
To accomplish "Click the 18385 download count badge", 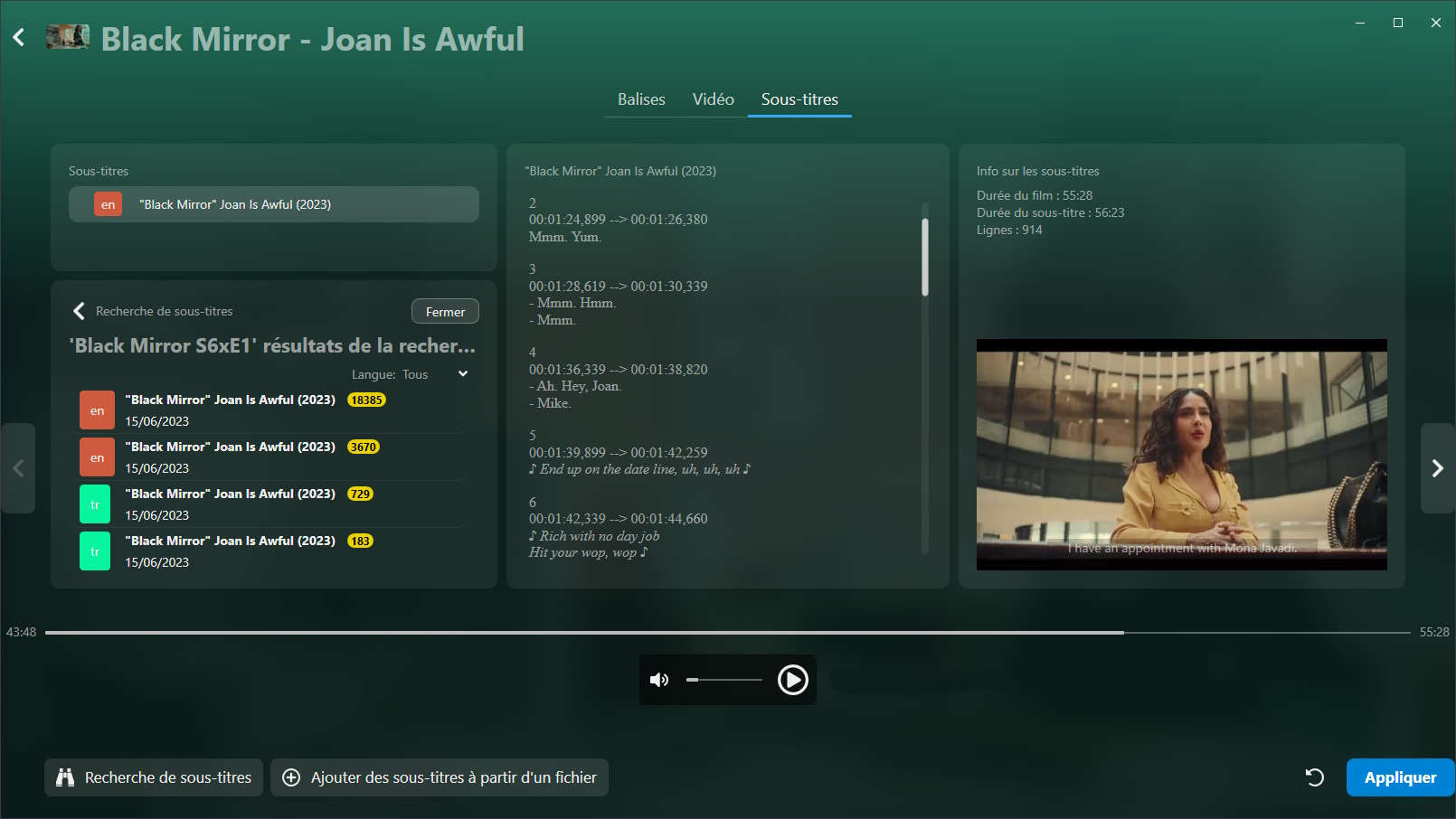I will [x=366, y=400].
